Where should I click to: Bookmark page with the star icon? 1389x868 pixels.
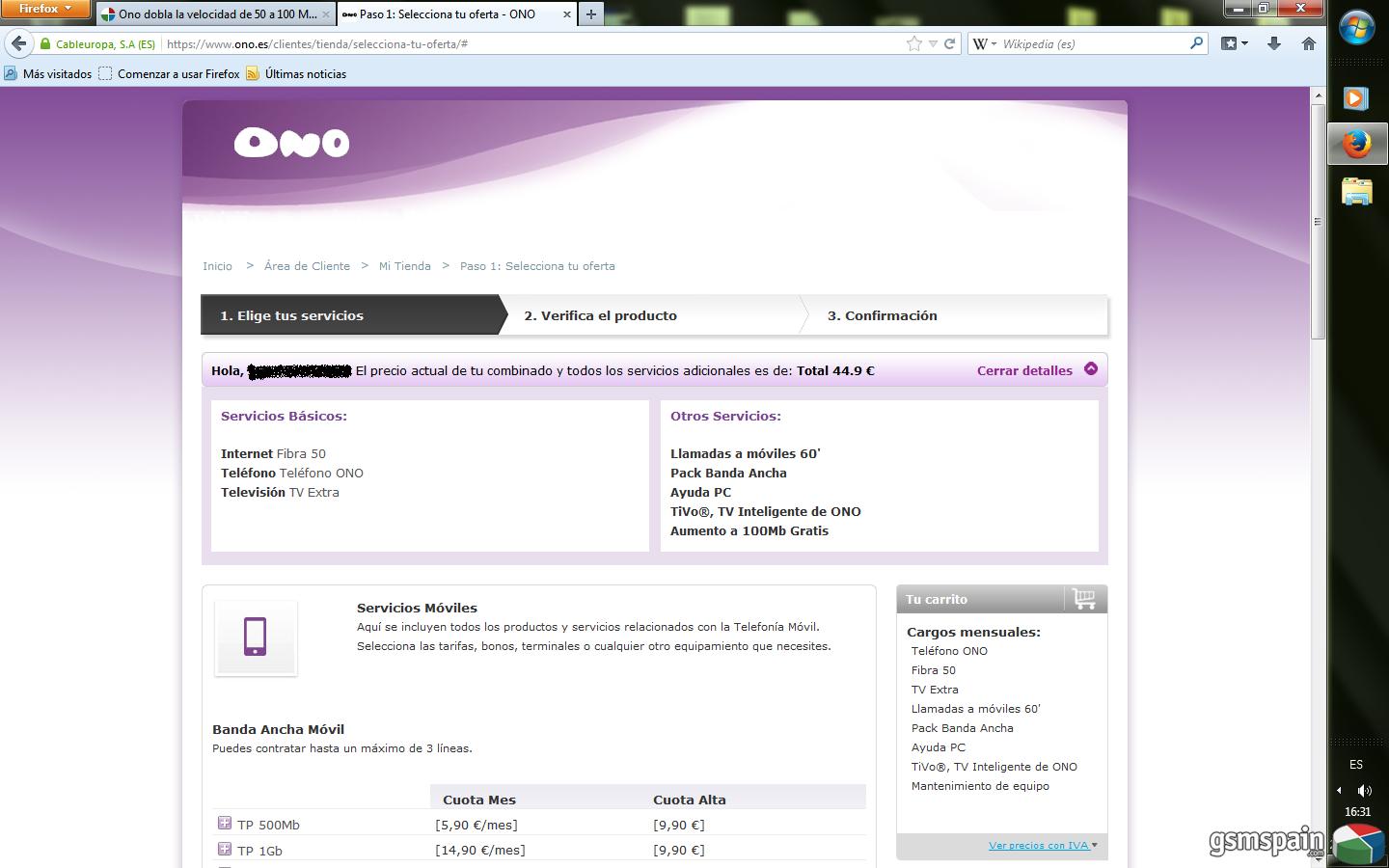[913, 43]
